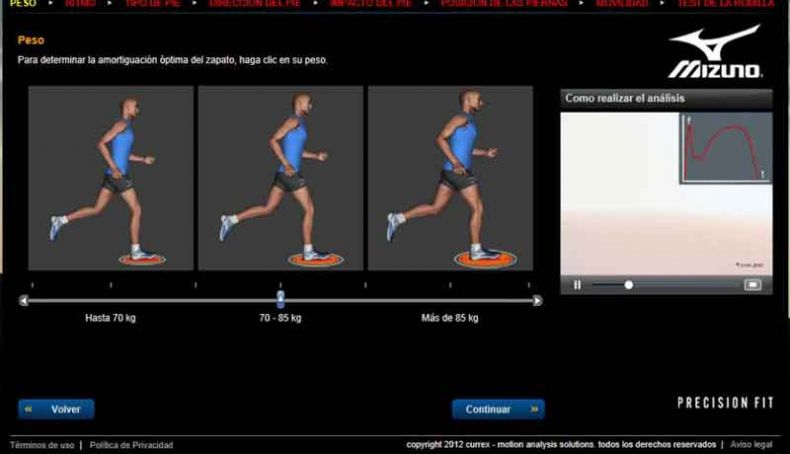
Task: Select the middle runner image, 70 - 85 kg
Action: click(281, 178)
